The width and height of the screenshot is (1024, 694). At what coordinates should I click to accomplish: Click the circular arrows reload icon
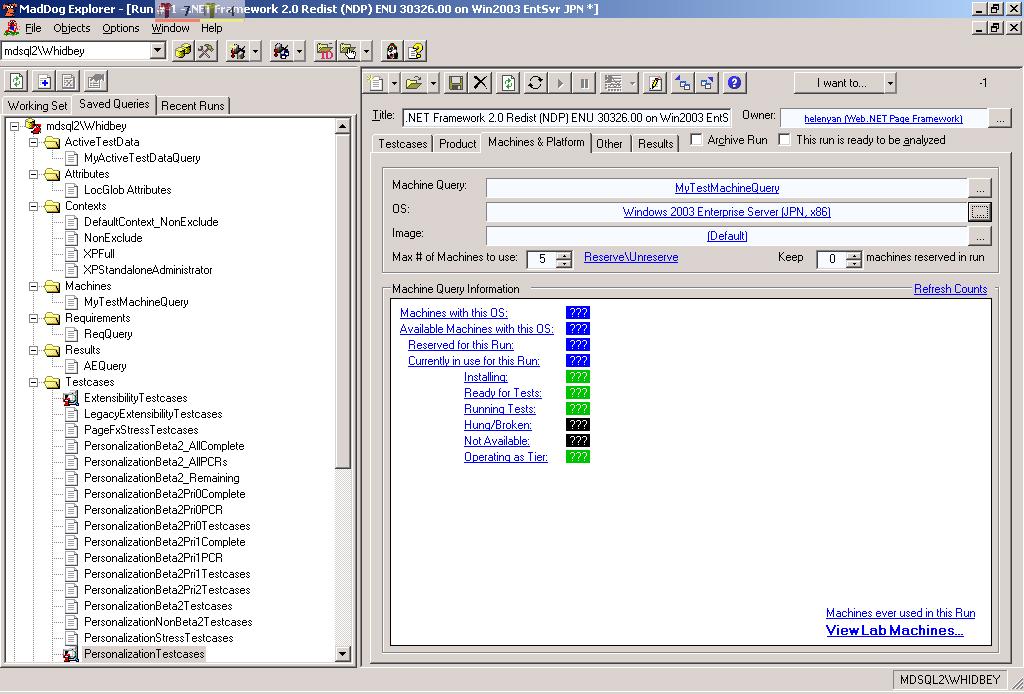[536, 83]
